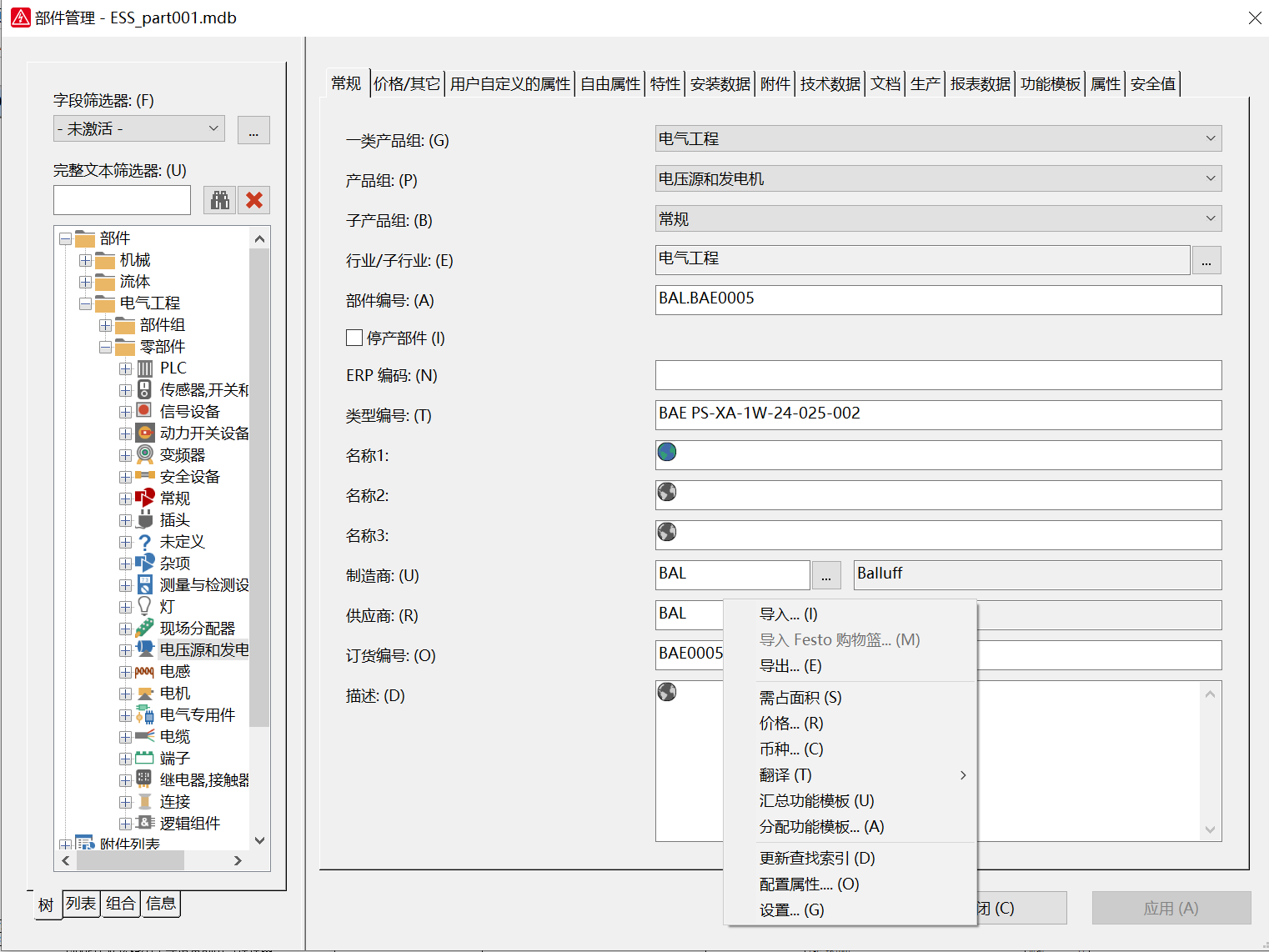
Task: Switch to the 列表 tab
Action: [81, 903]
